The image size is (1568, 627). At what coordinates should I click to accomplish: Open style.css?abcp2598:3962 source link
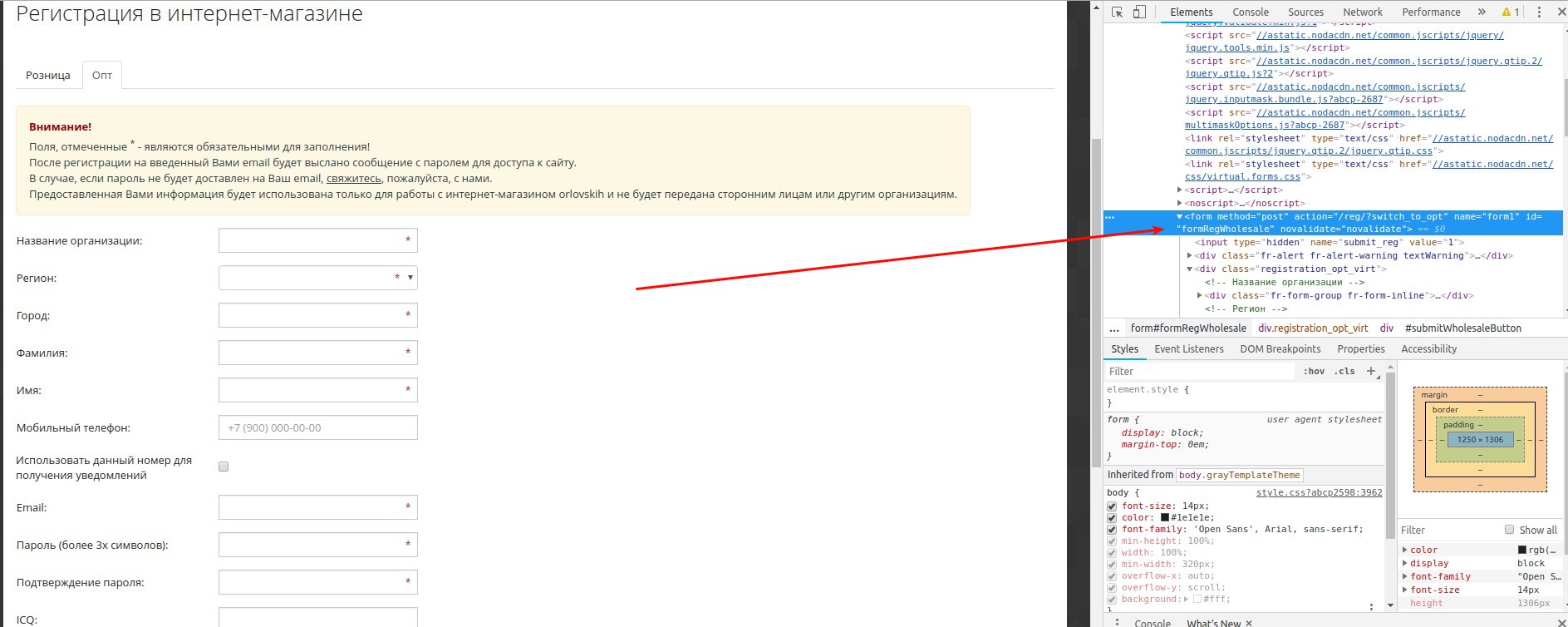coord(1319,492)
